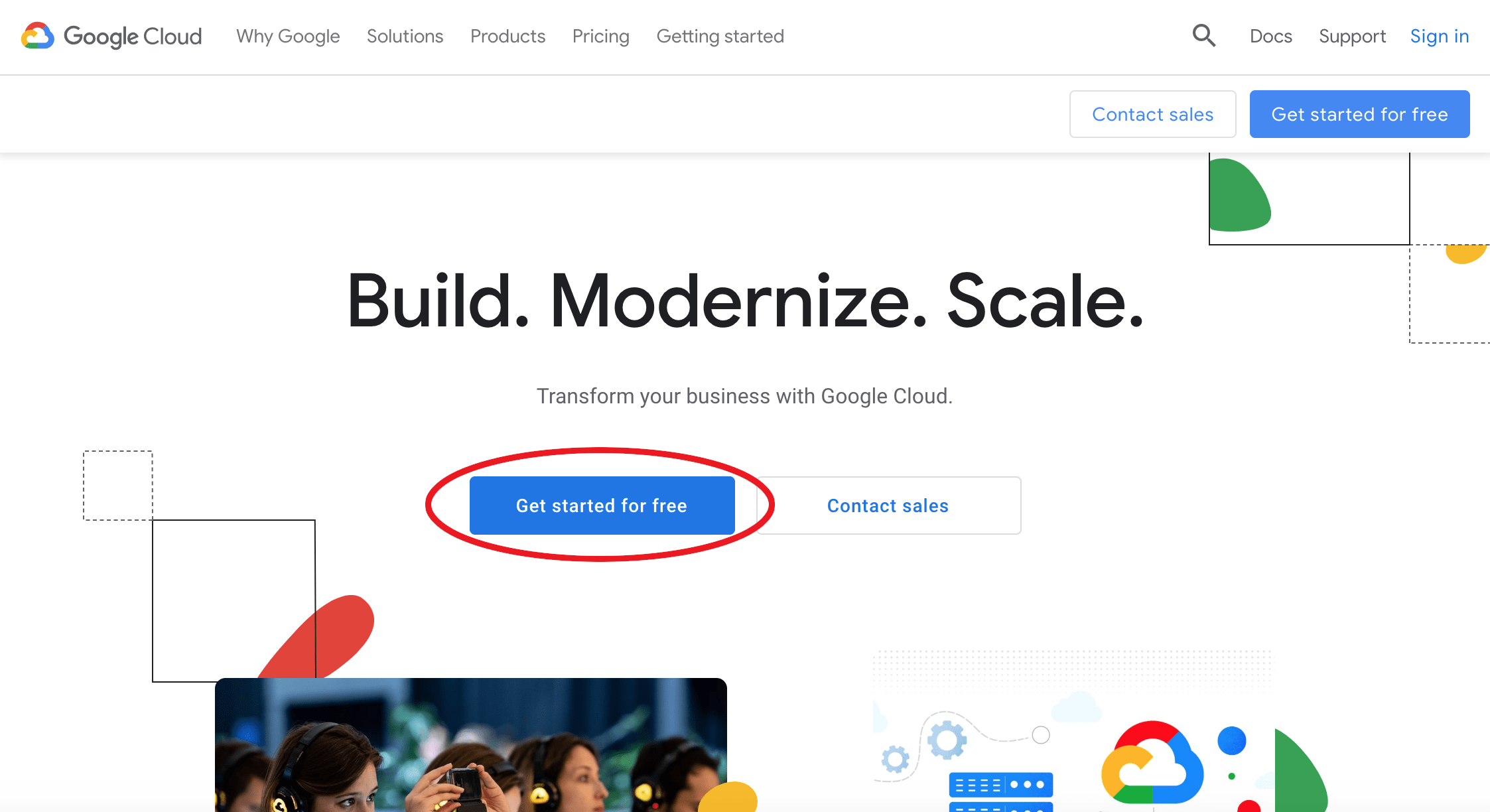
Task: Sign in to Google Cloud
Action: pos(1439,36)
